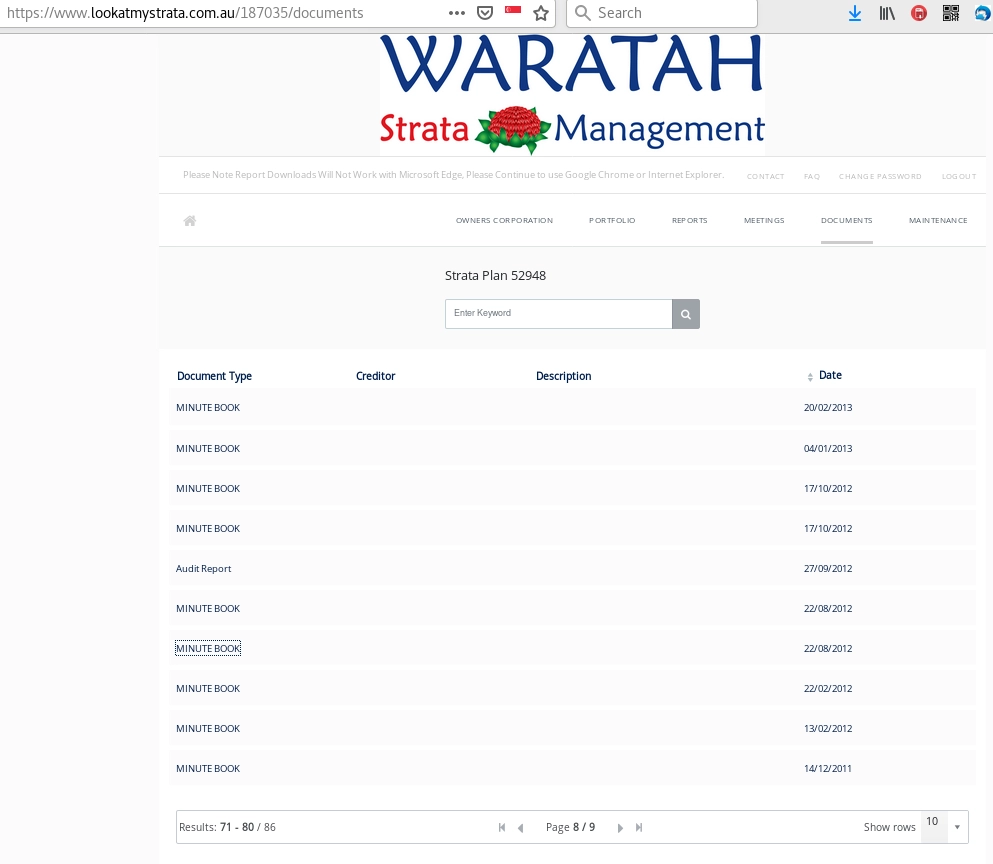993x864 pixels.
Task: Click Description column header
Action: (x=564, y=376)
